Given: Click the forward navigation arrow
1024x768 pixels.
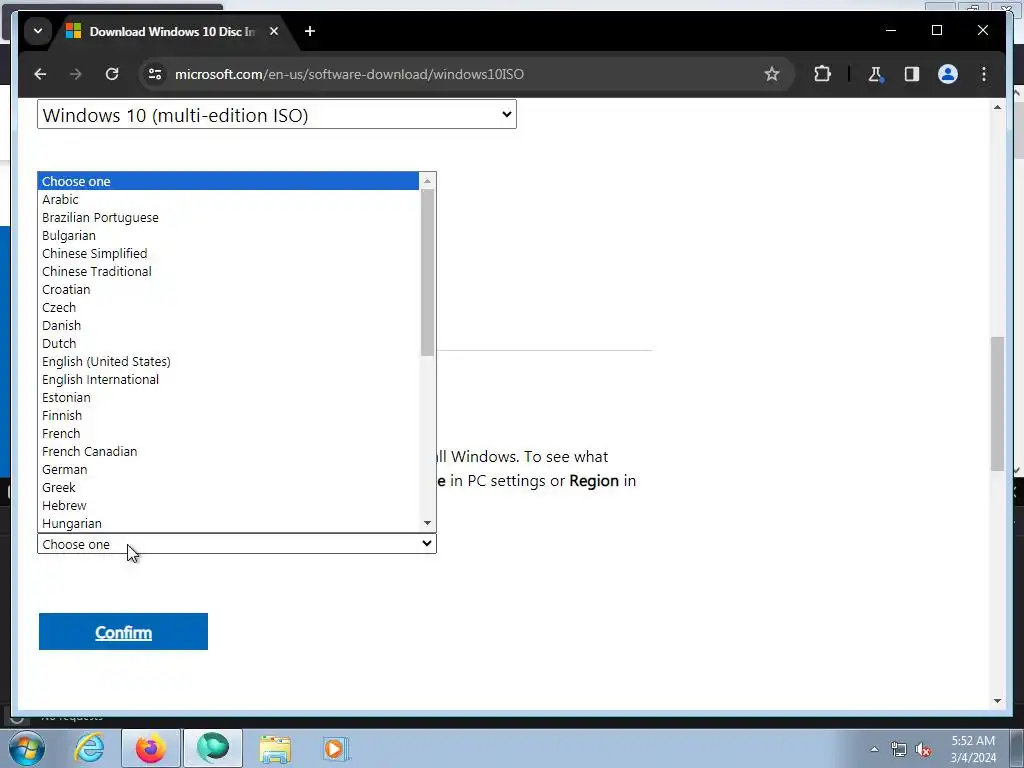Looking at the screenshot, I should point(76,74).
